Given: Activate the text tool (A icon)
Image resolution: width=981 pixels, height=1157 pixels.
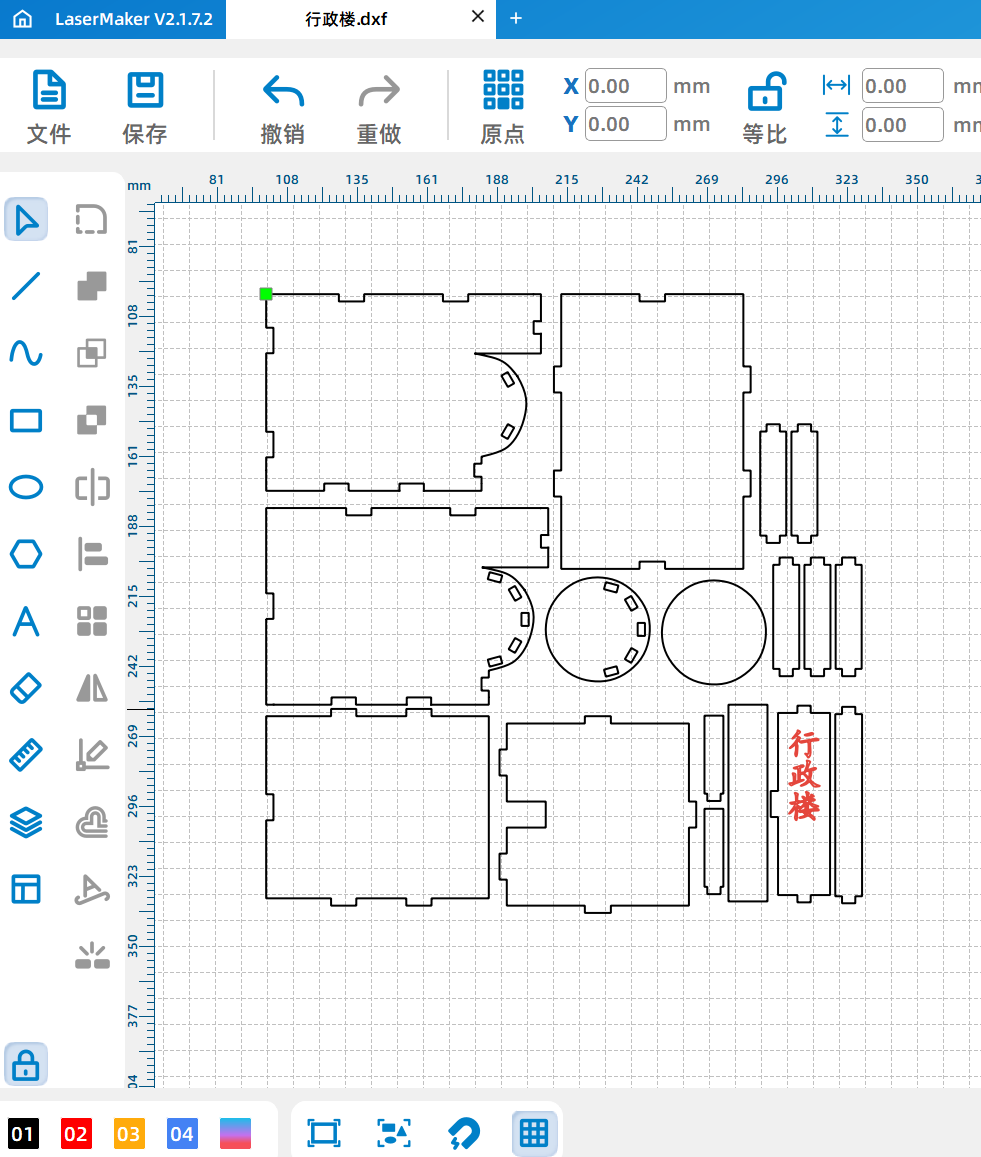Looking at the screenshot, I should (26, 621).
